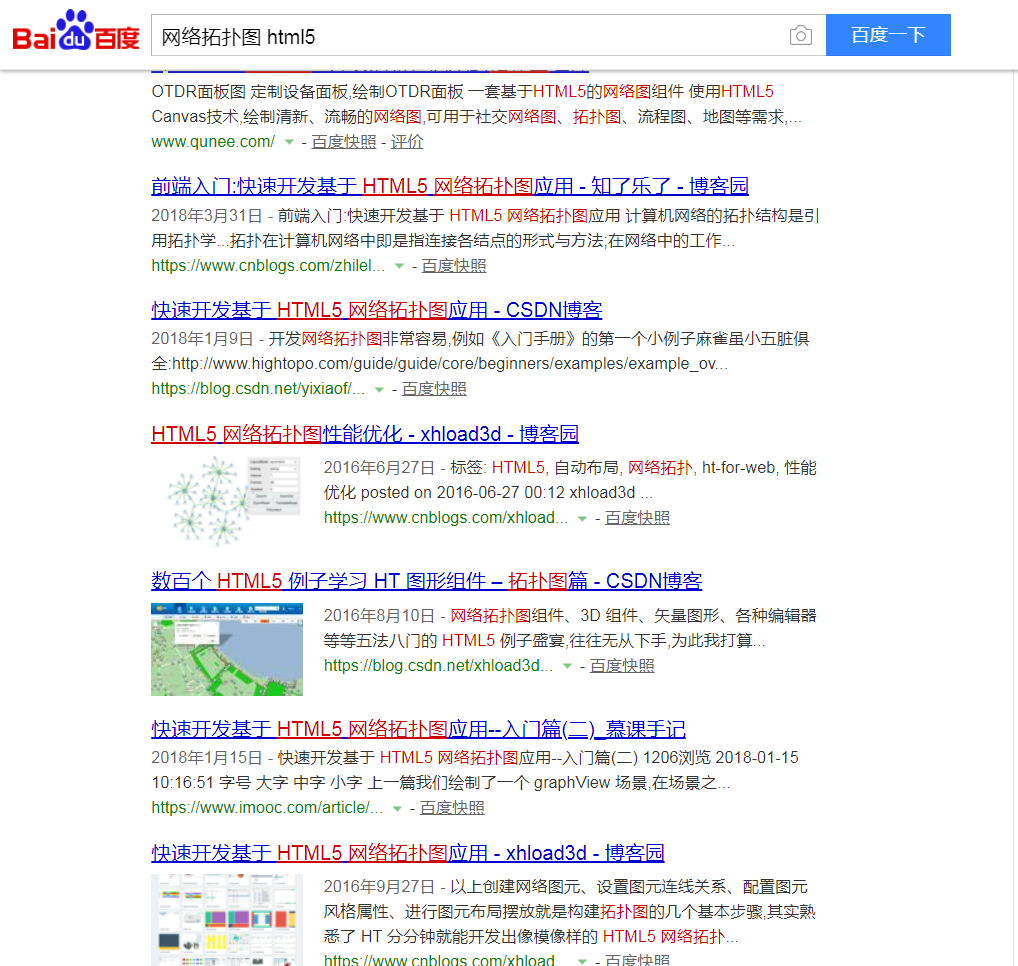Open 数百个 HTML5 例子学习 HT 图形组件 result
This screenshot has width=1018, height=966.
(x=427, y=581)
